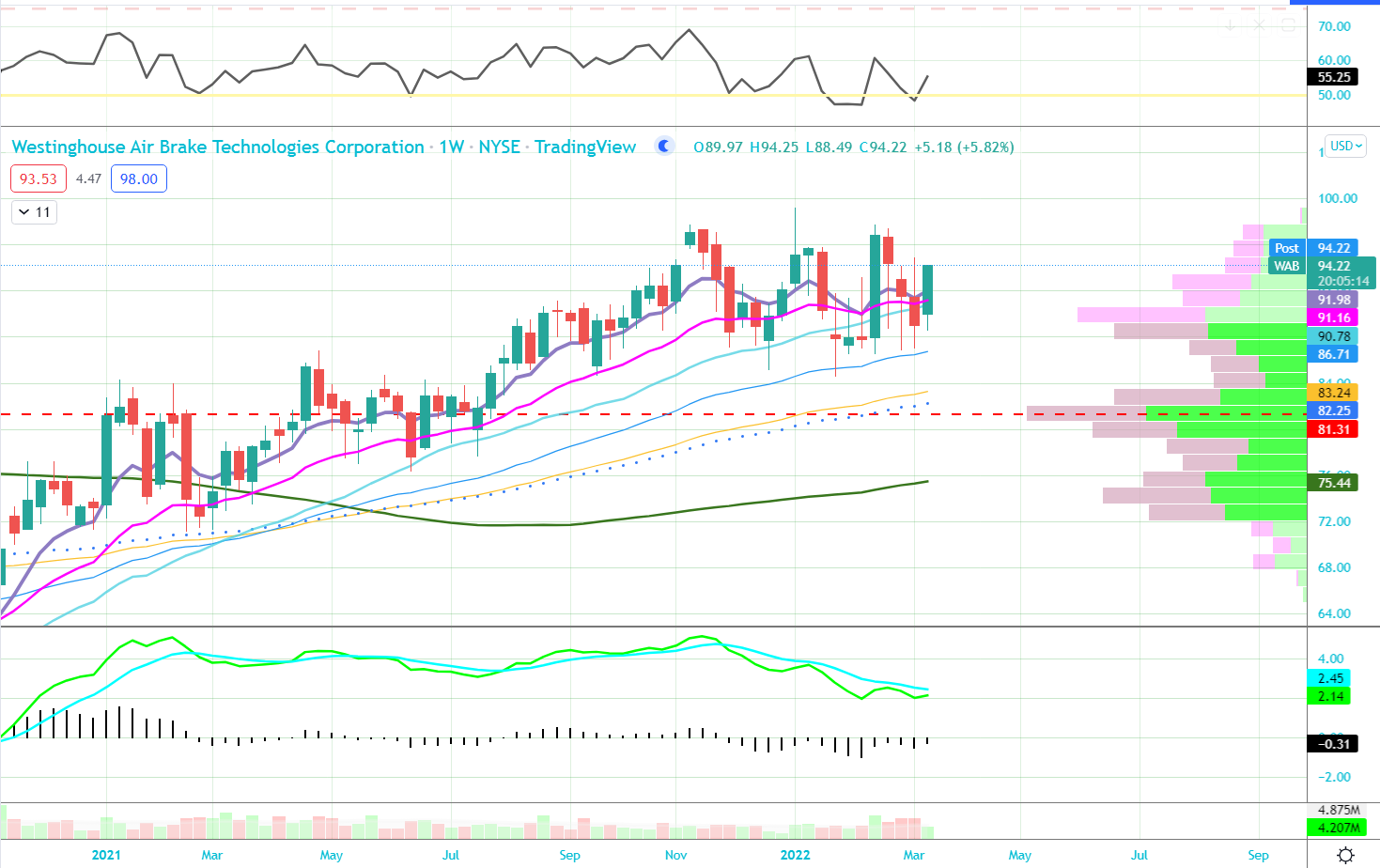Click the C94.22 close value
This screenshot has width=1380, height=868.
point(883,147)
